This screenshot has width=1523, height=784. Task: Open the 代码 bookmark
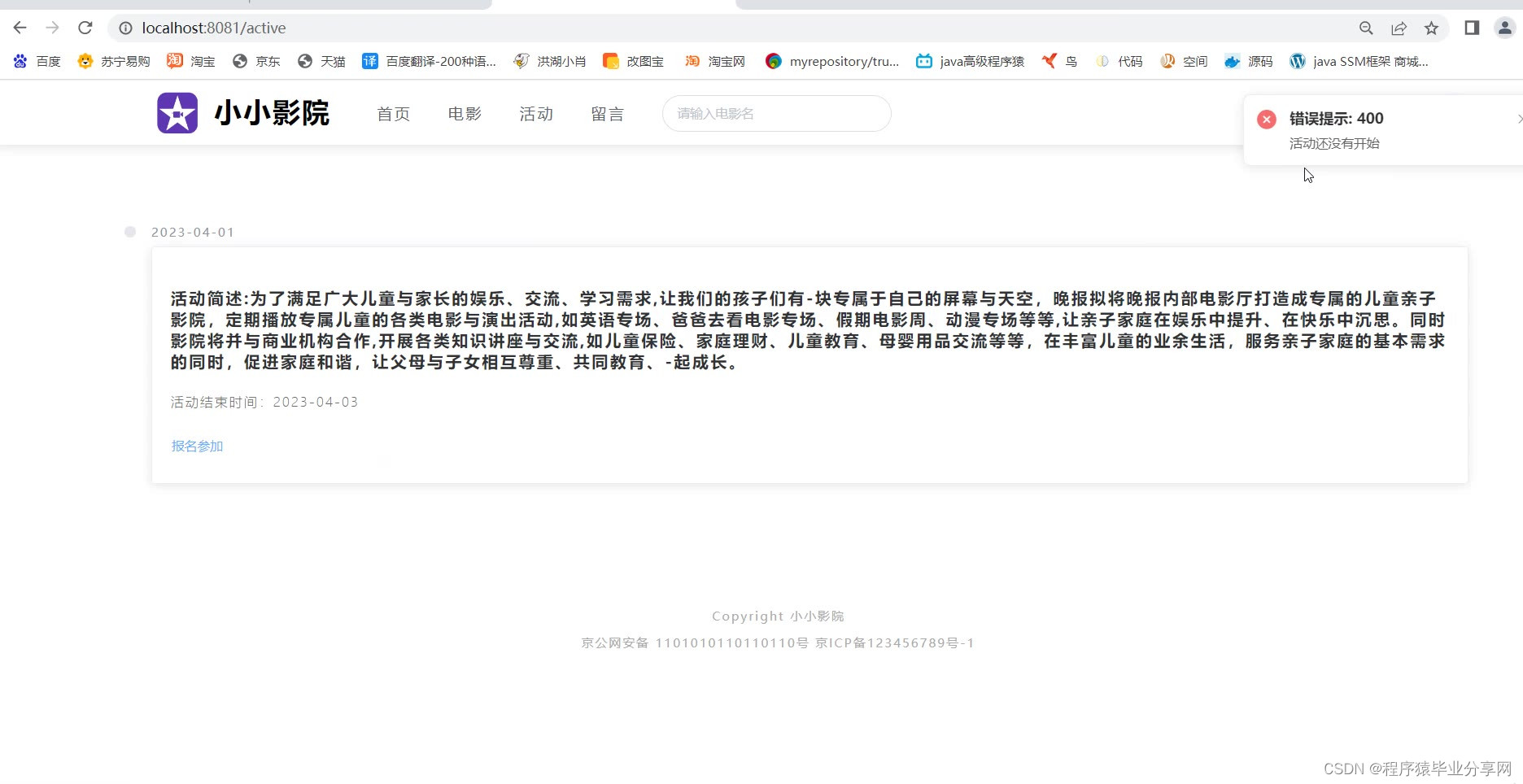pos(1119,61)
